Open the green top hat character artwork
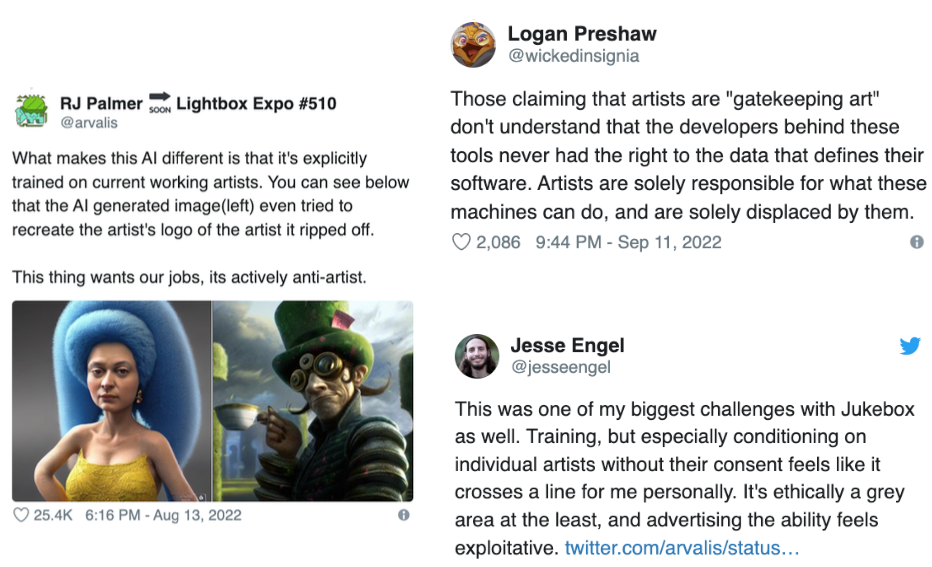 (x=313, y=400)
